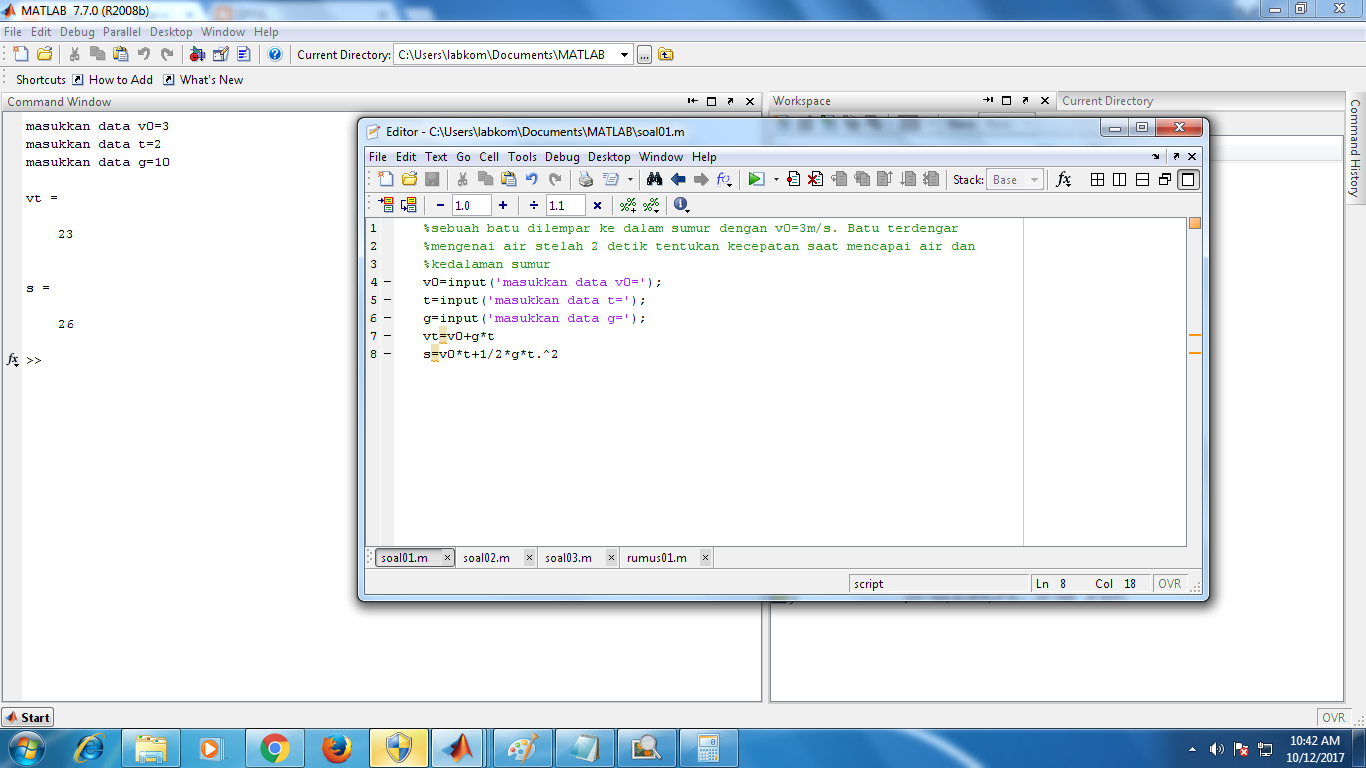This screenshot has height=768, width=1366.
Task: Expand the Editor print options dropdown arrow
Action: pos(630,180)
